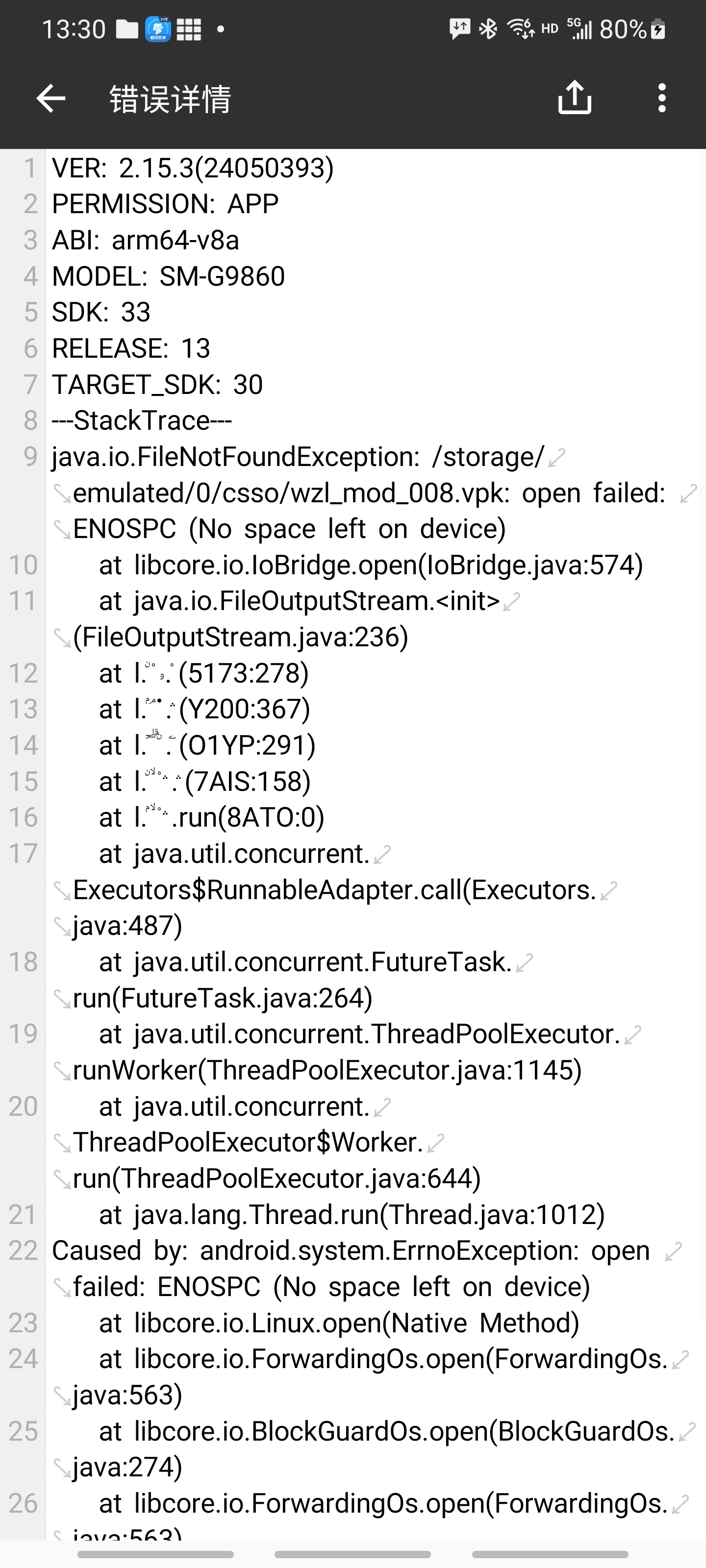This screenshot has width=706, height=1568.
Task: Tap the 5G signal strength icon
Action: point(579,28)
